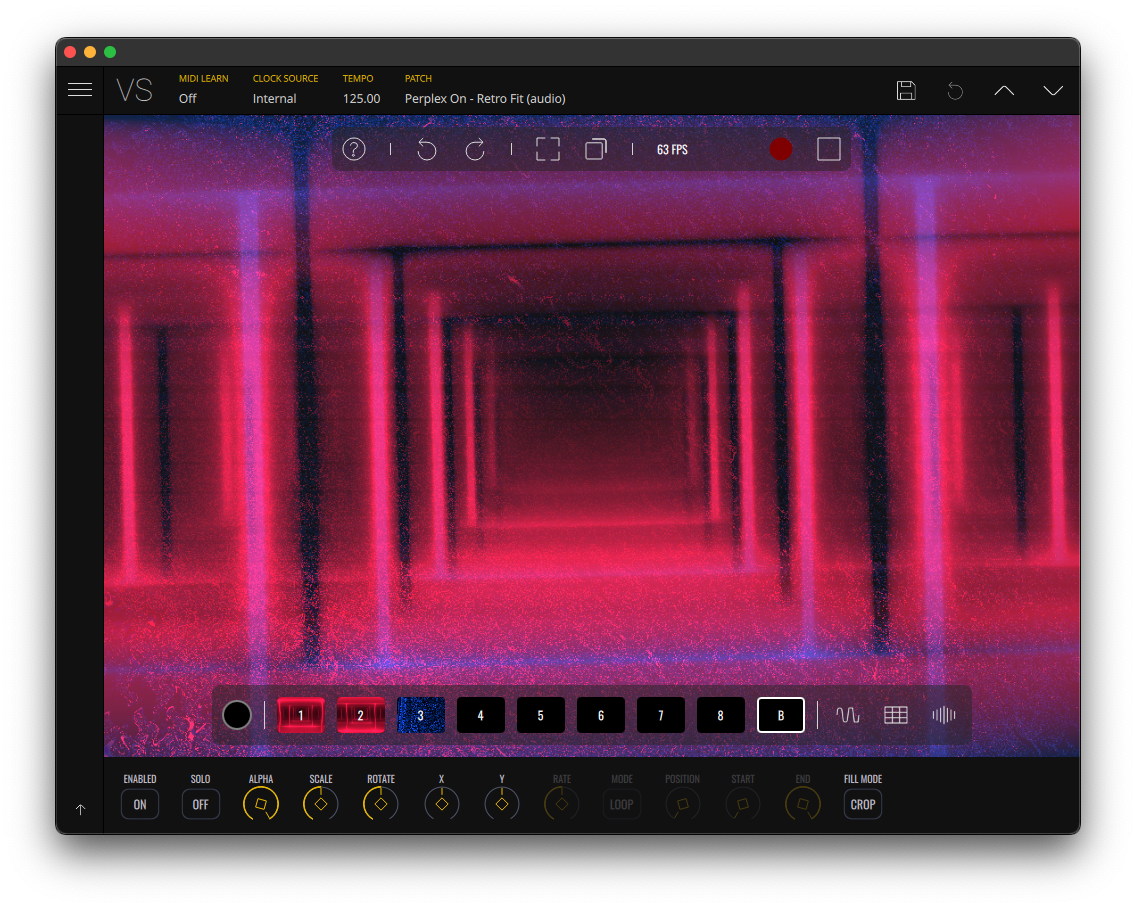Open the help question mark icon
Image resolution: width=1136 pixels, height=908 pixels.
point(354,149)
